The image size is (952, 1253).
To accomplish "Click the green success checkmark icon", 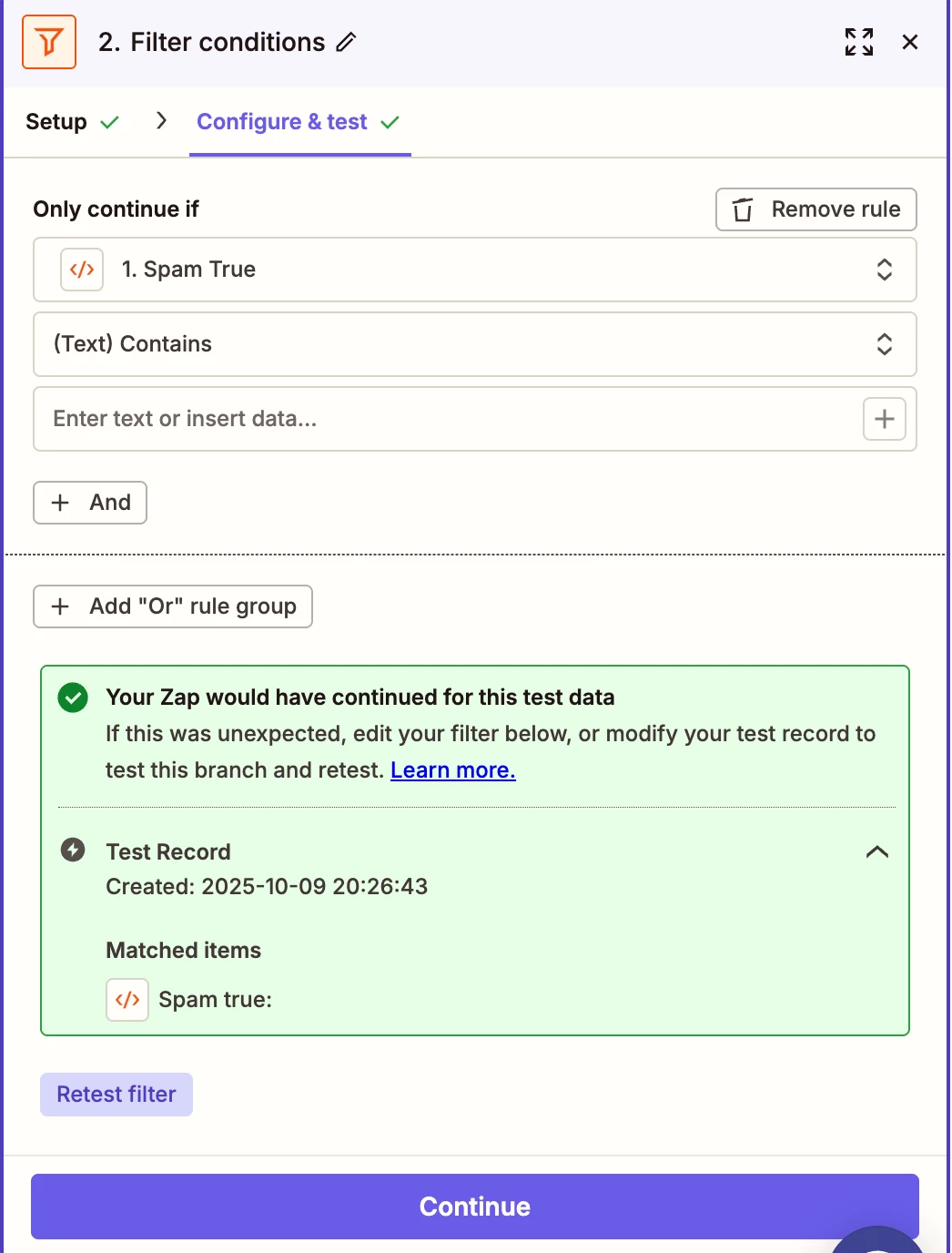I will 73,698.
